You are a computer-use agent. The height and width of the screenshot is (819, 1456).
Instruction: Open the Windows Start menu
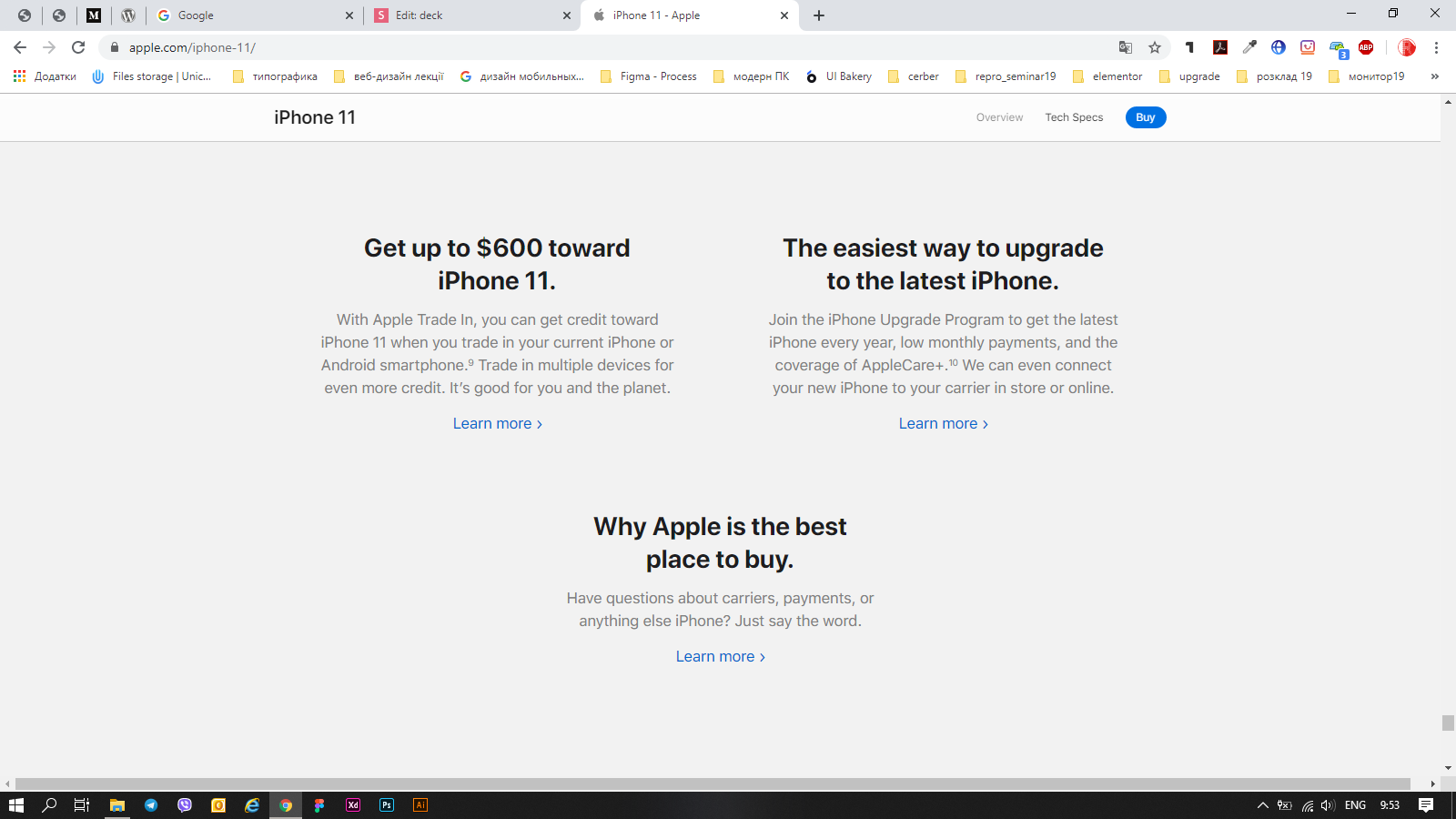(x=15, y=805)
